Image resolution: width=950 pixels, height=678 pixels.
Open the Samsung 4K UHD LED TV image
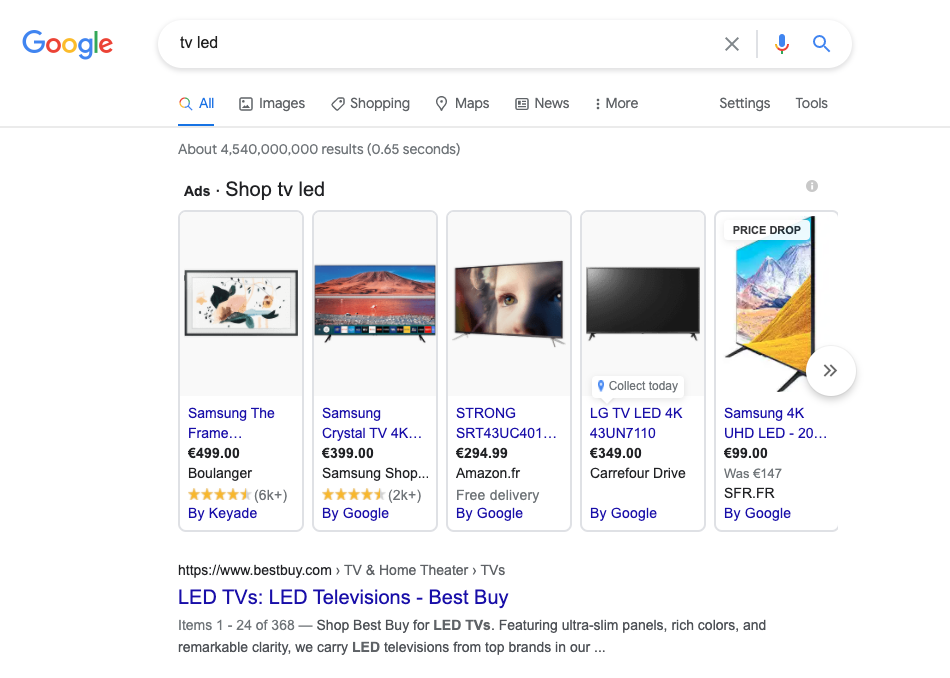[769, 303]
